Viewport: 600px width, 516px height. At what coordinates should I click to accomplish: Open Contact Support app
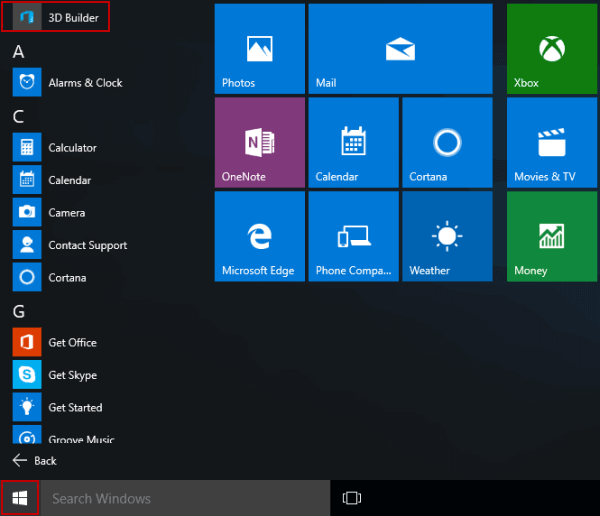[x=70, y=245]
